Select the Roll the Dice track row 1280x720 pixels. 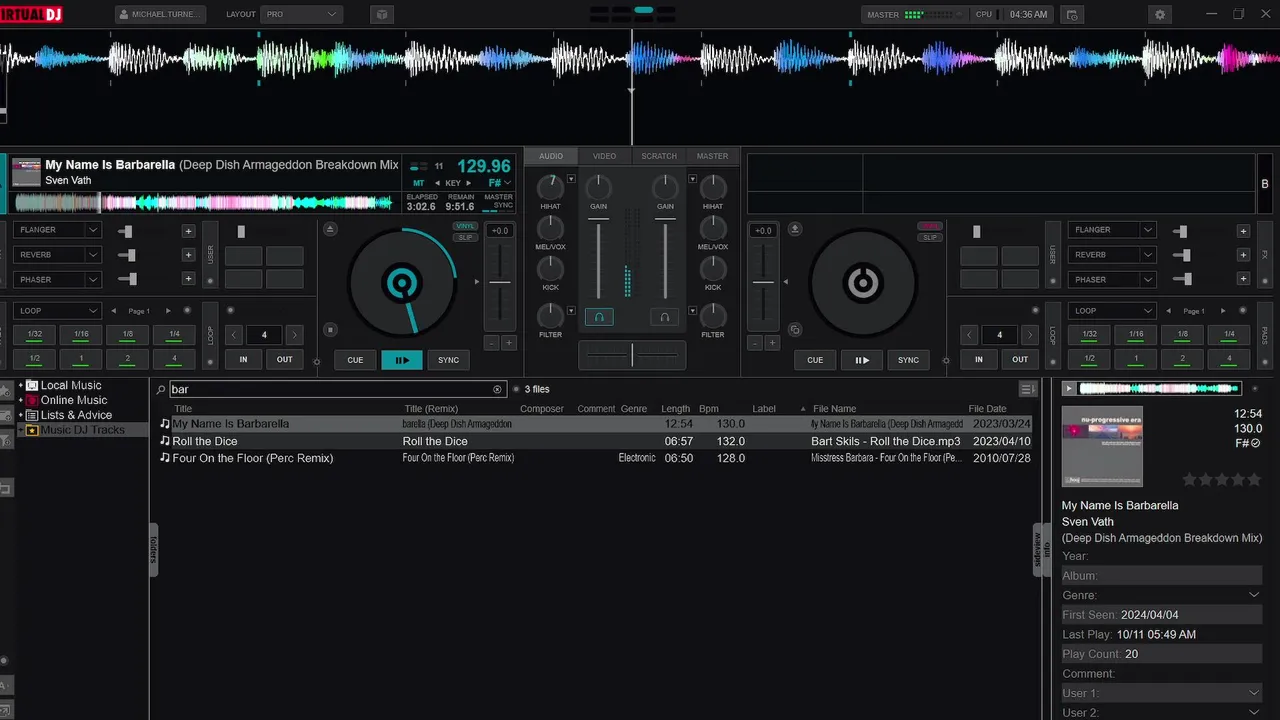point(596,441)
